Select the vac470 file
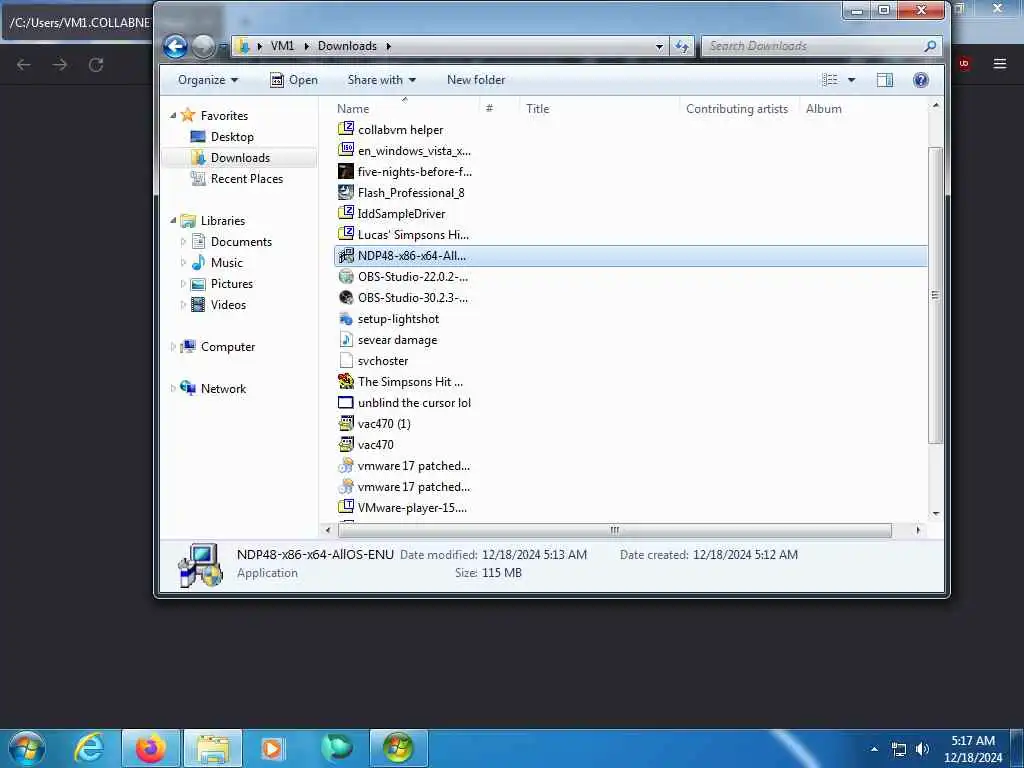The height and width of the screenshot is (768, 1024). click(x=366, y=445)
